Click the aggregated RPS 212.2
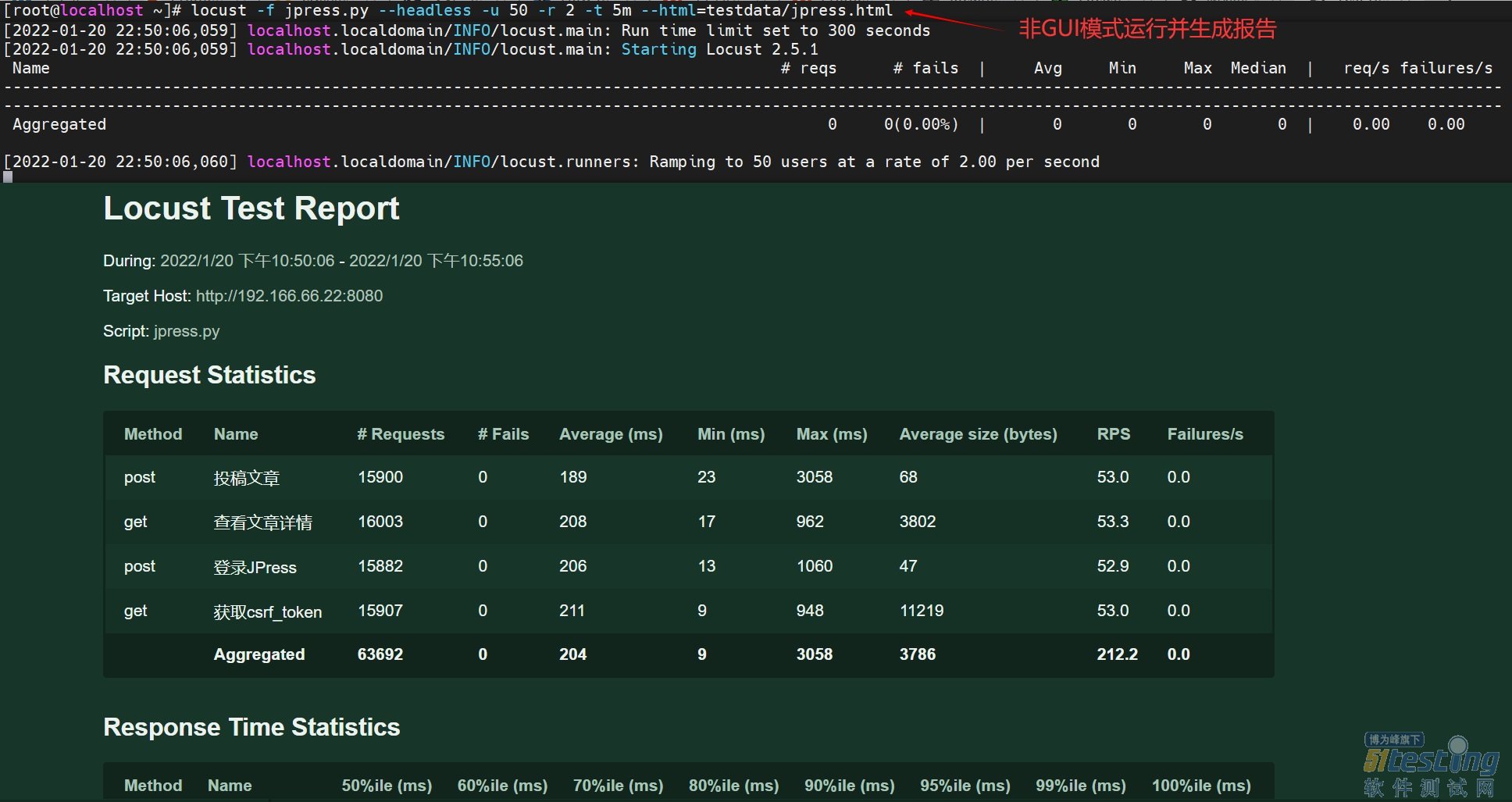 (x=1118, y=654)
